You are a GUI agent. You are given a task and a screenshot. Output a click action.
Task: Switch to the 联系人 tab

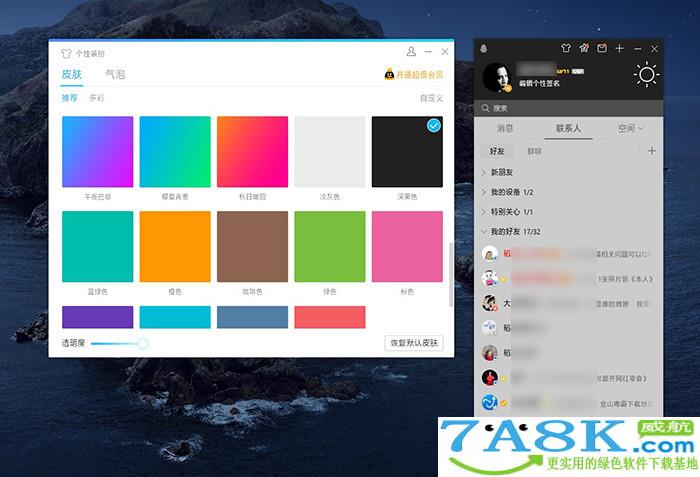tap(568, 129)
